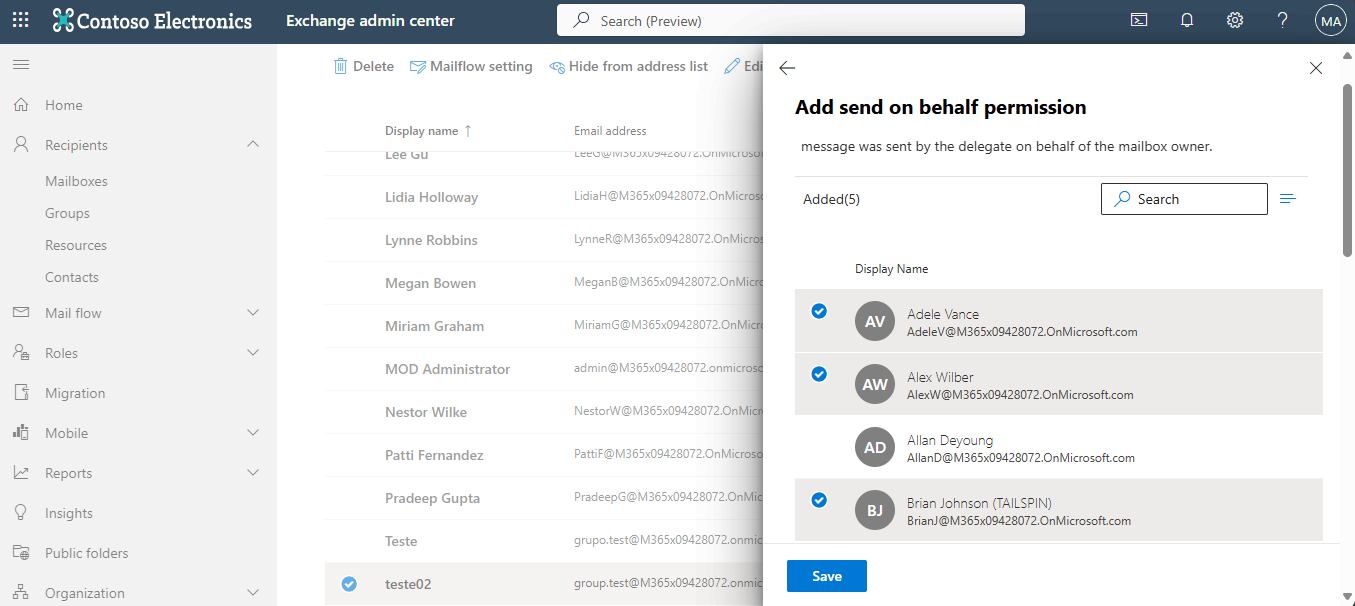Open Mailboxes in the sidebar
The width and height of the screenshot is (1355, 606).
tap(76, 181)
